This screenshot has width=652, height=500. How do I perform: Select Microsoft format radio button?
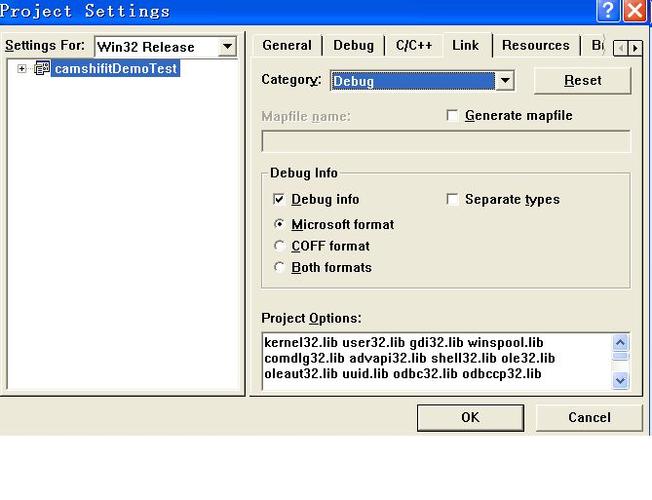pos(279,225)
